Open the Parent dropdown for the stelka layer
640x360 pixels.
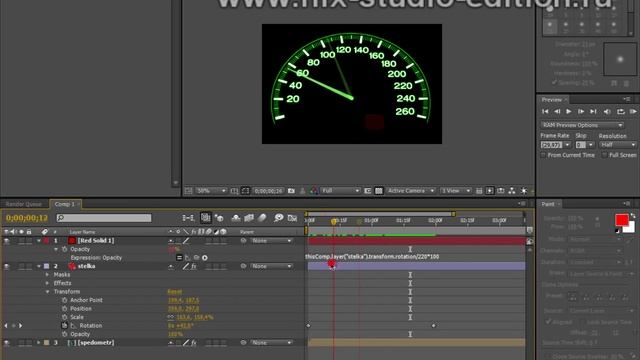pyautogui.click(x=271, y=266)
